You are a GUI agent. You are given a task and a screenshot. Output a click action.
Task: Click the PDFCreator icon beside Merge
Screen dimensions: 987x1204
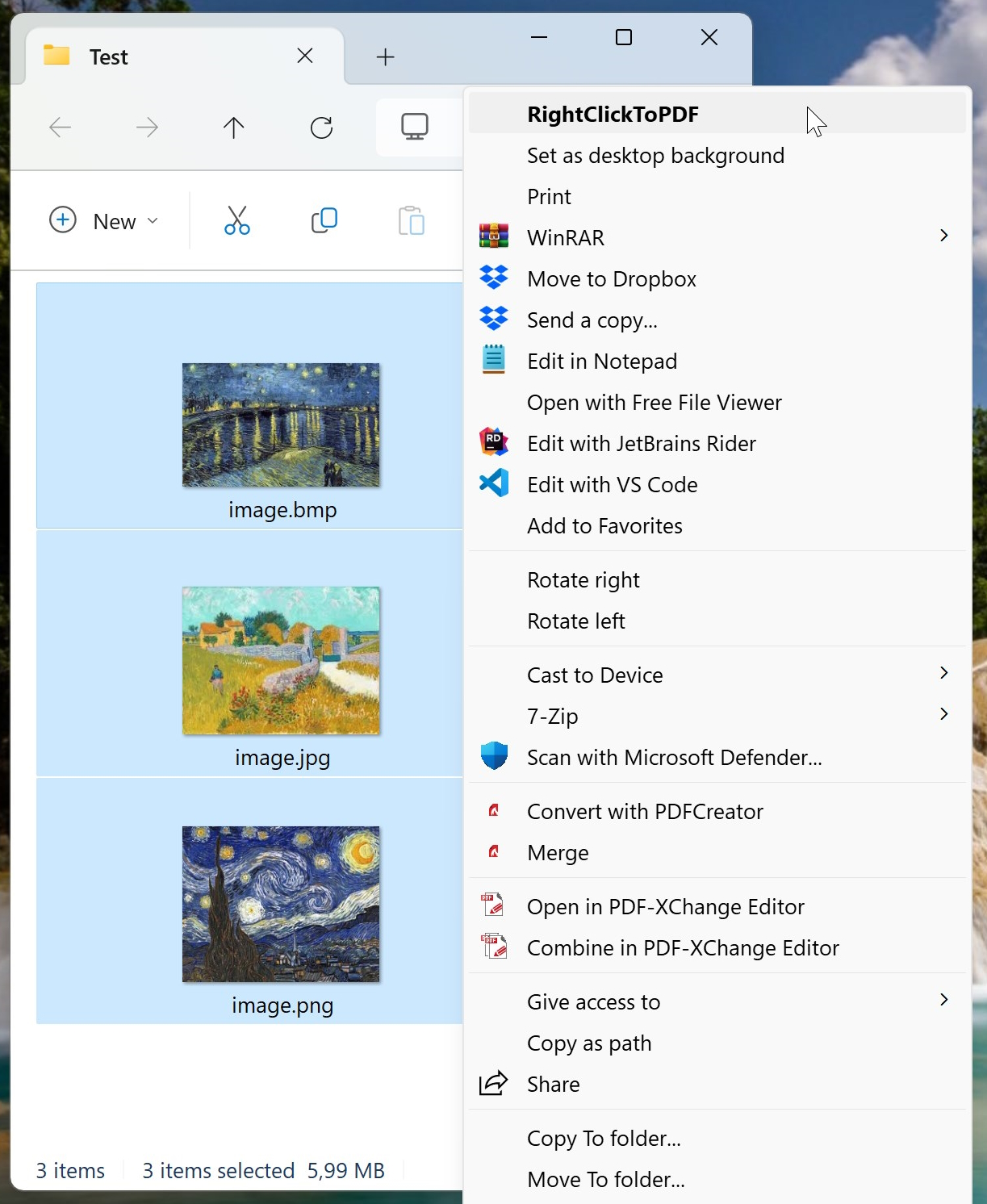click(494, 851)
